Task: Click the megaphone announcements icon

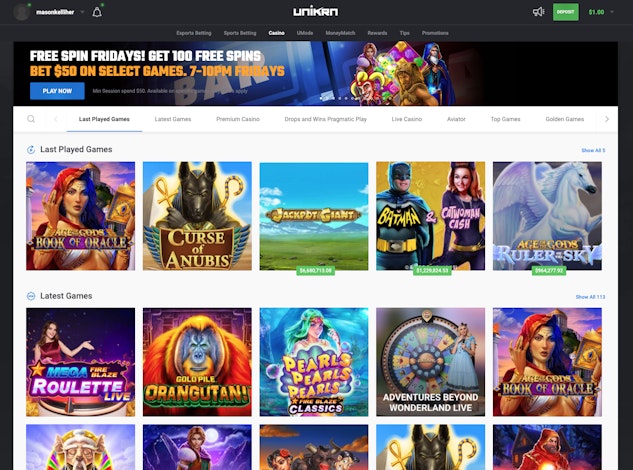Action: point(538,12)
